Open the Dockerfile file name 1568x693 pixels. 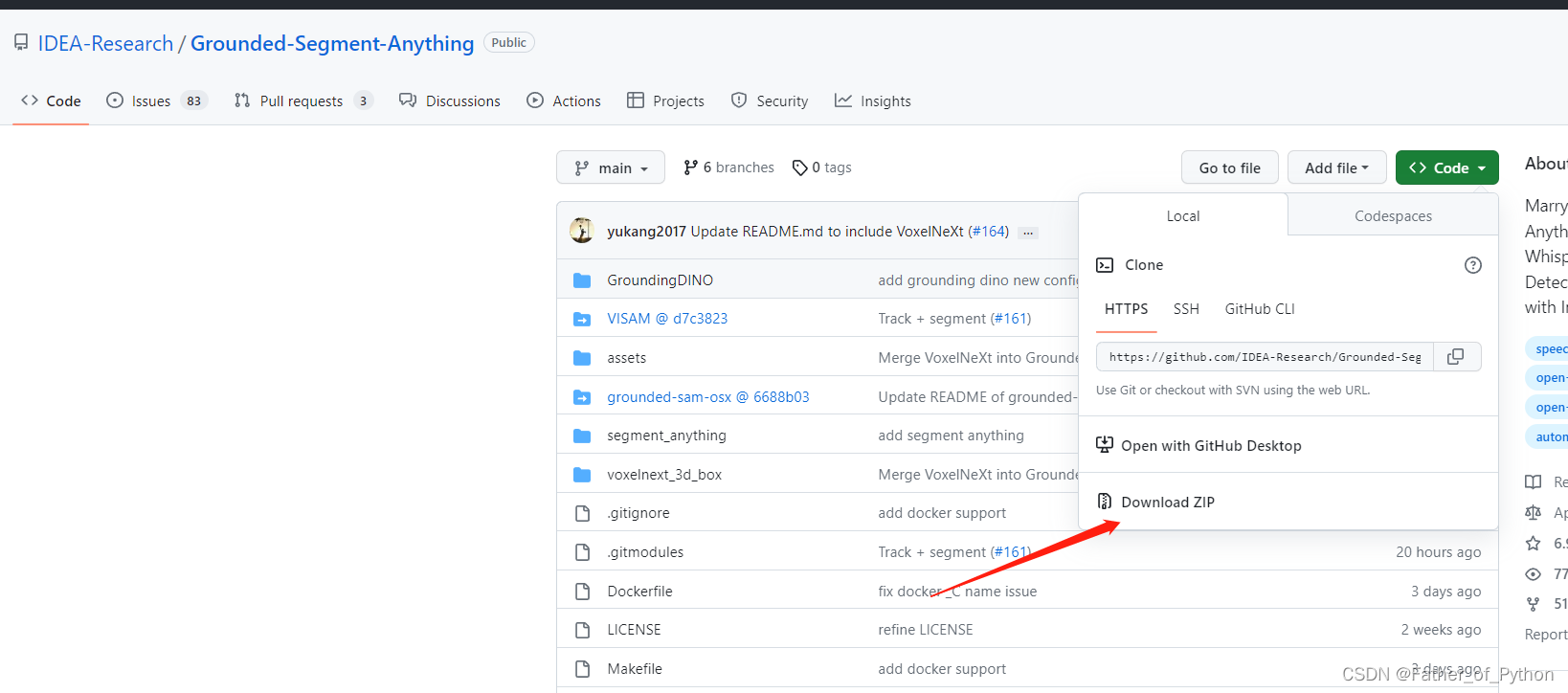(639, 592)
